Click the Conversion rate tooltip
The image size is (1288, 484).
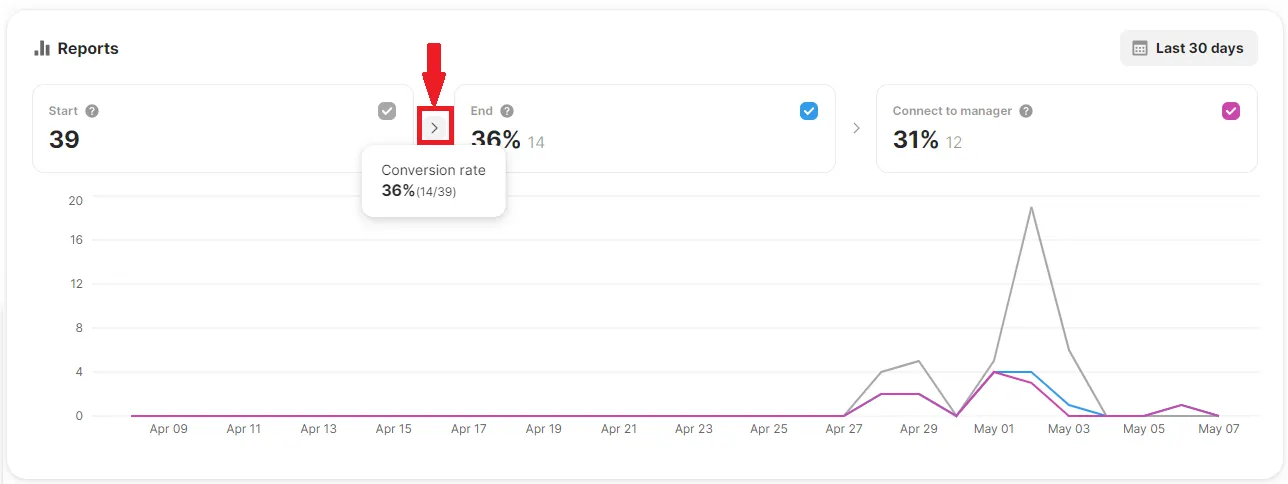[433, 181]
